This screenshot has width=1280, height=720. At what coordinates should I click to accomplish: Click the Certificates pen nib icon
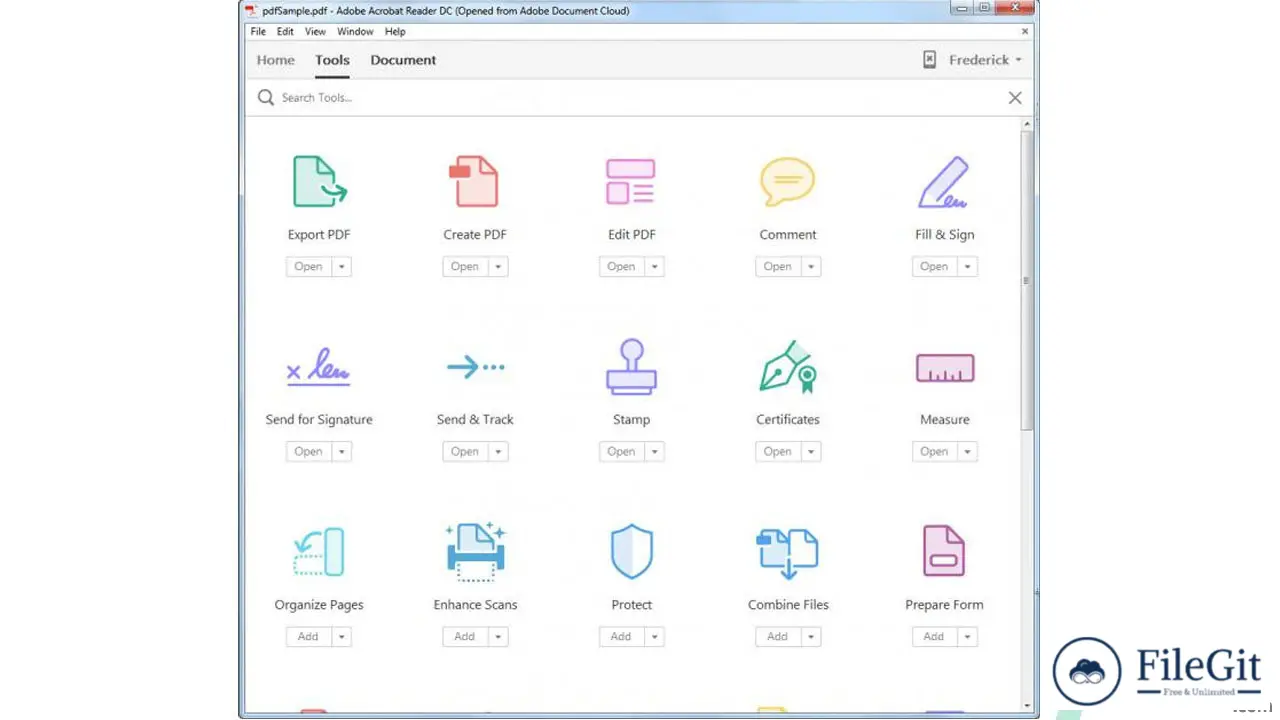tap(787, 366)
